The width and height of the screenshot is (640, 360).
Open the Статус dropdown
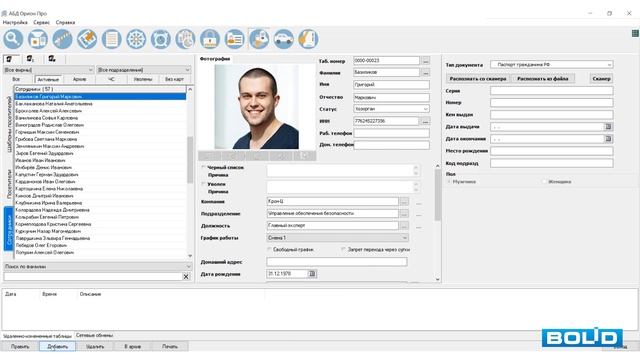pyautogui.click(x=391, y=109)
